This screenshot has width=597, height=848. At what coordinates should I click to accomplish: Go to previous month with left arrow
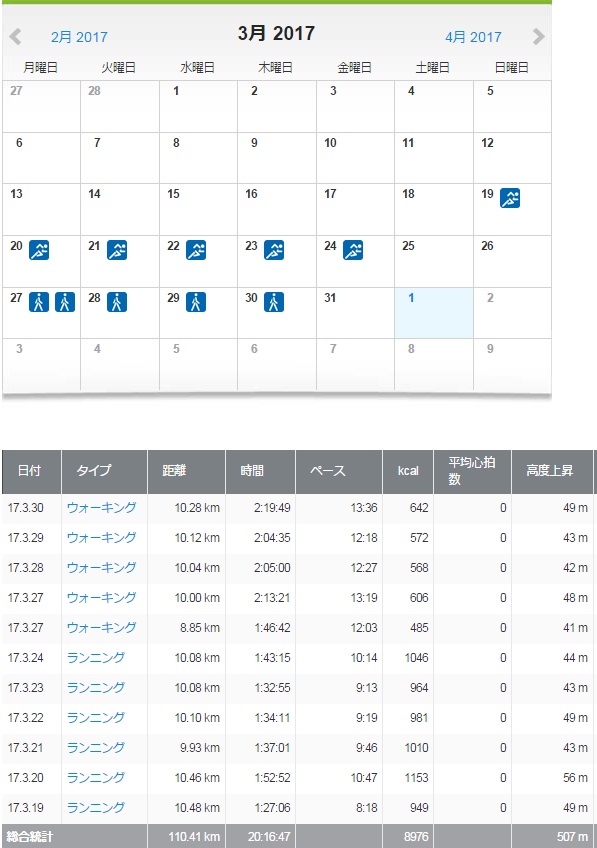15,37
